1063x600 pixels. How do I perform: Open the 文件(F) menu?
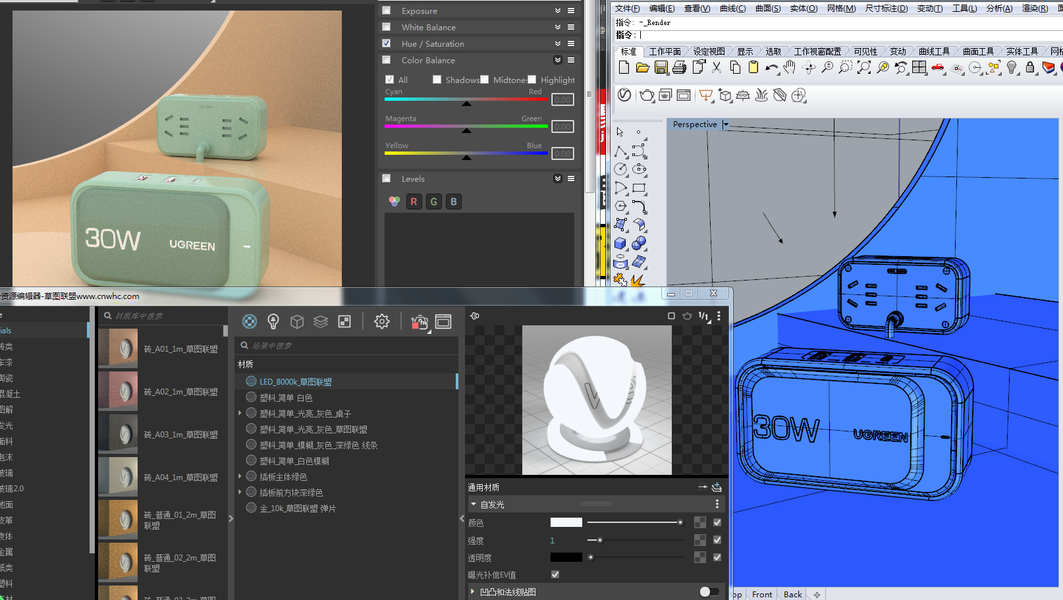pyautogui.click(x=627, y=8)
